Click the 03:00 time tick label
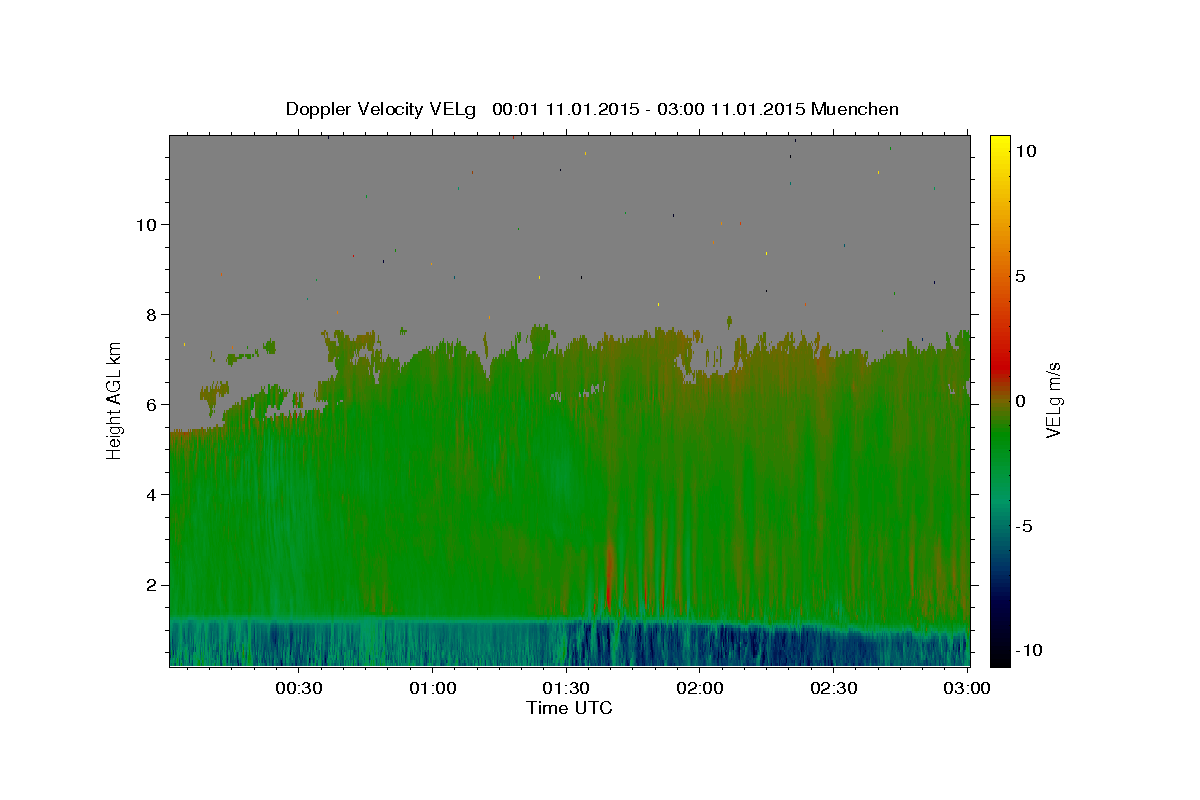The height and width of the screenshot is (800, 1200). coord(967,688)
